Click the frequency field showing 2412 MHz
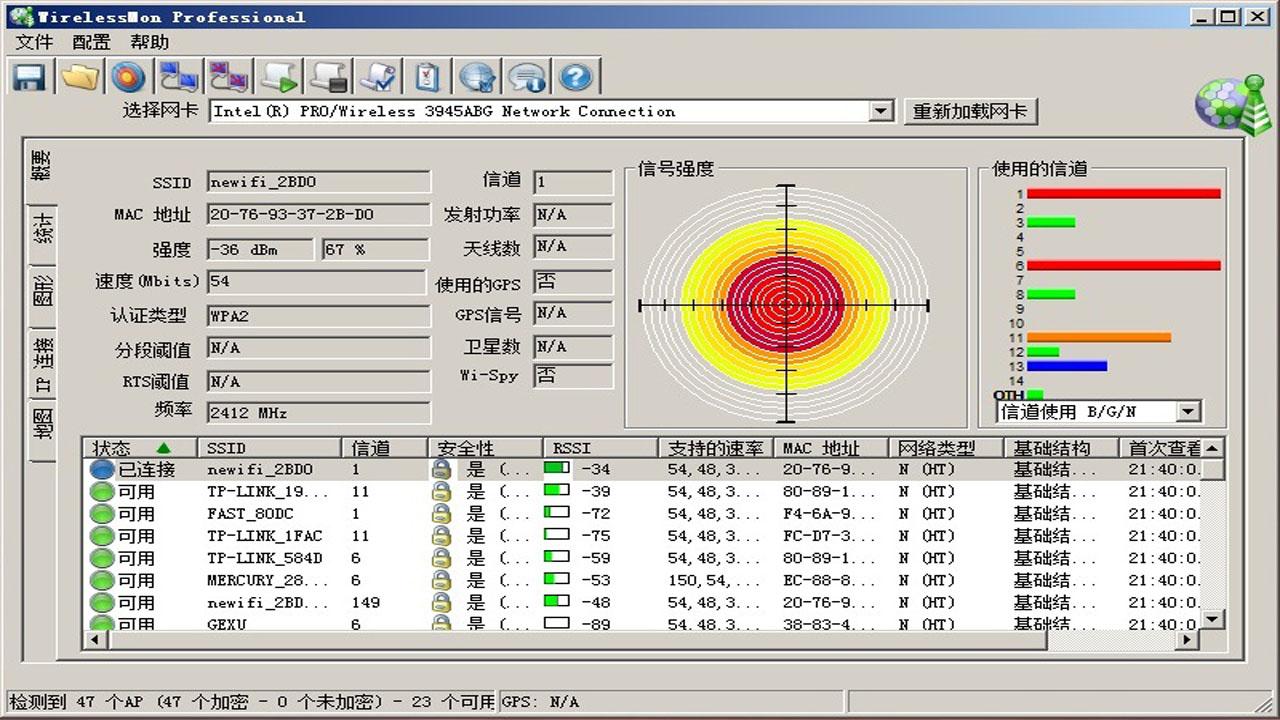 click(x=319, y=412)
